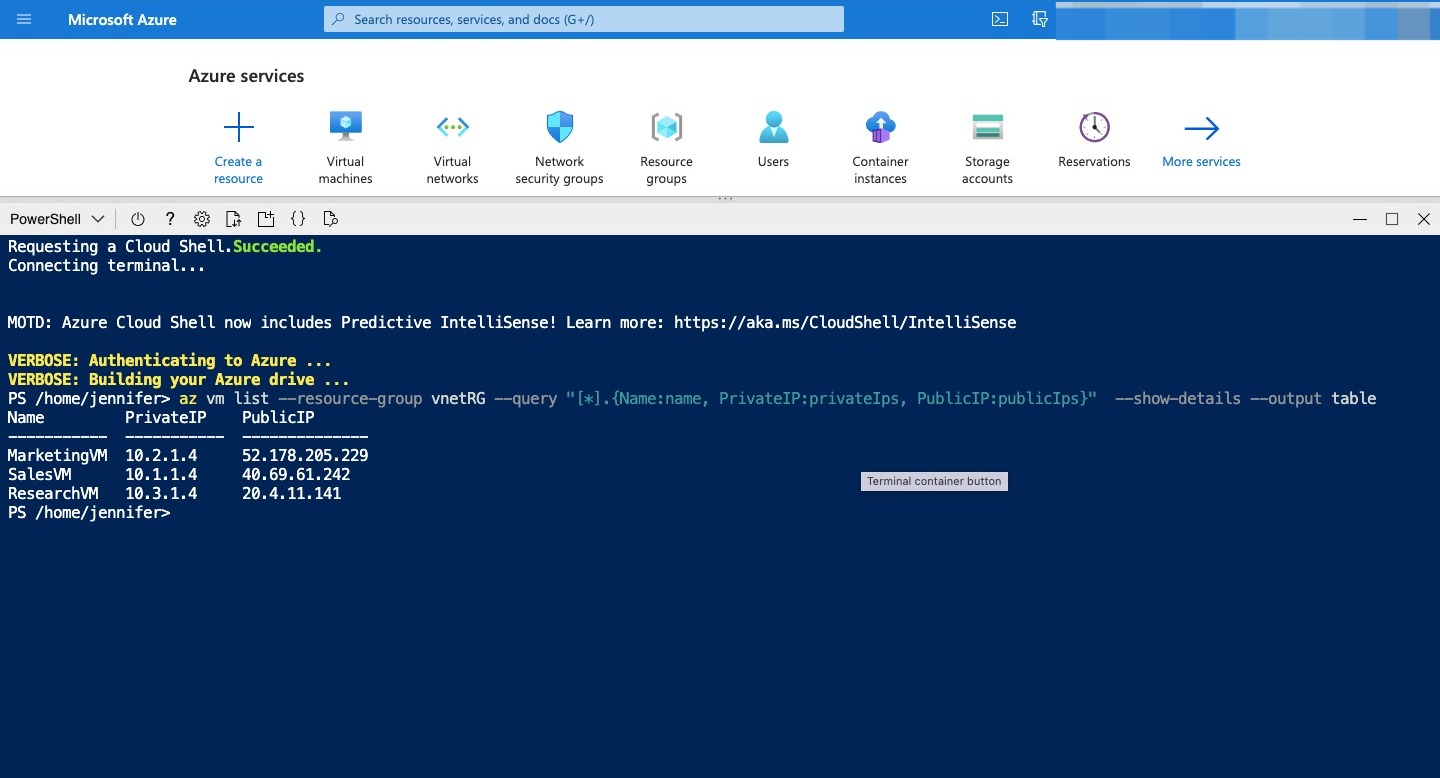Open the PowerShell shell type dropdown
This screenshot has height=778, width=1440.
pyautogui.click(x=57, y=219)
